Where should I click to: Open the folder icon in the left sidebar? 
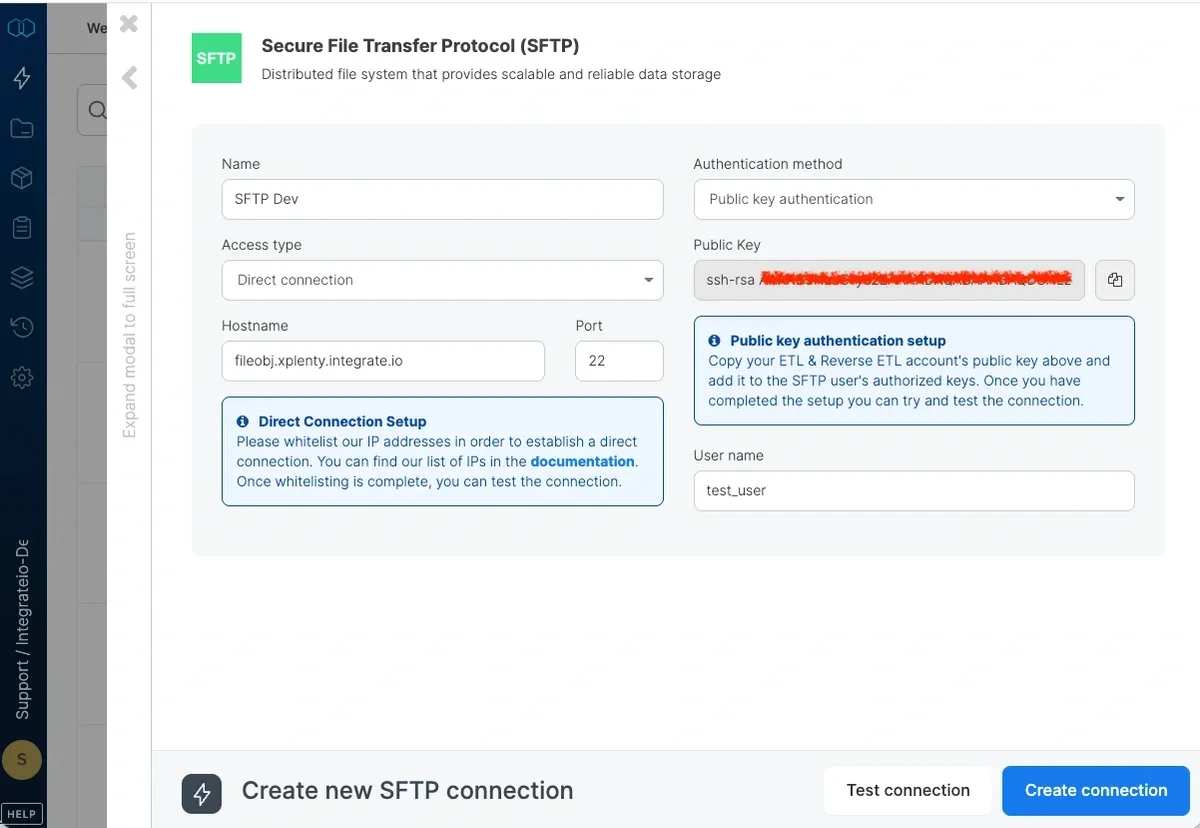click(x=22, y=128)
